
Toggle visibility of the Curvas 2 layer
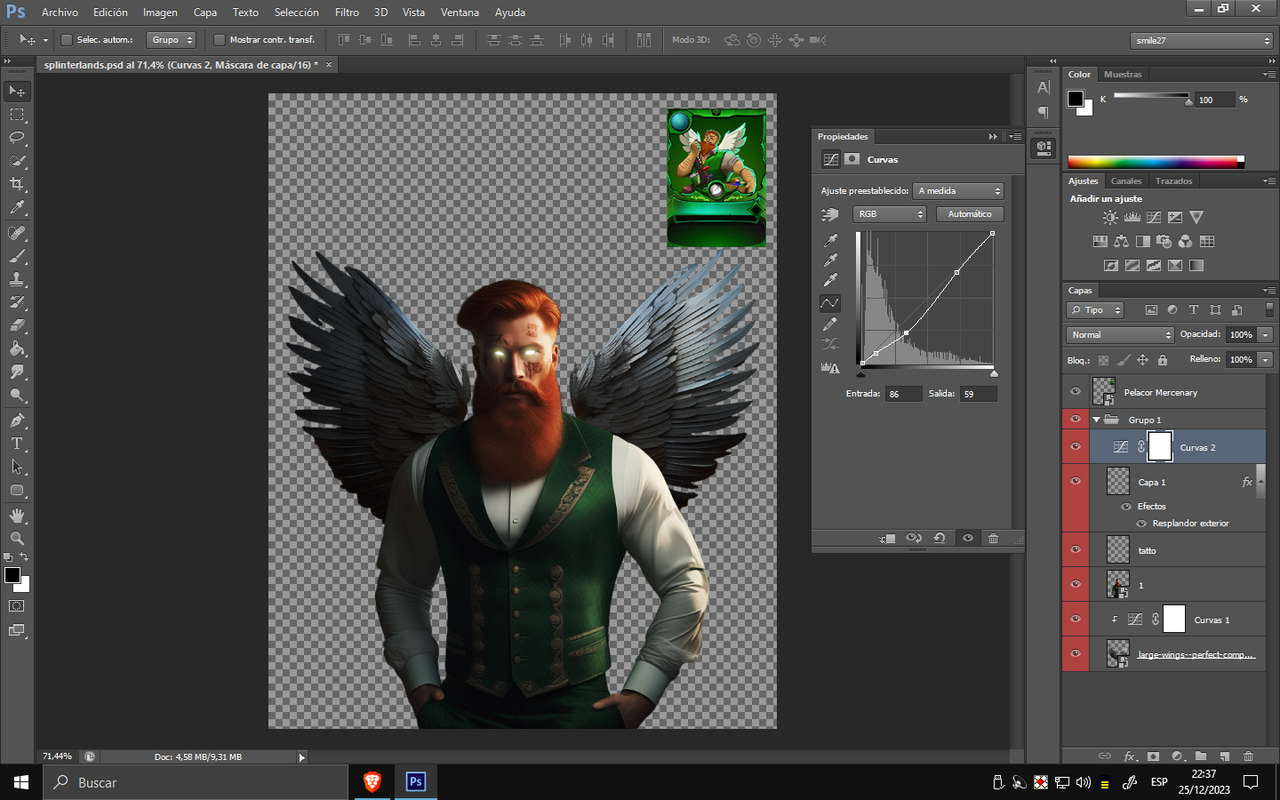1076,447
